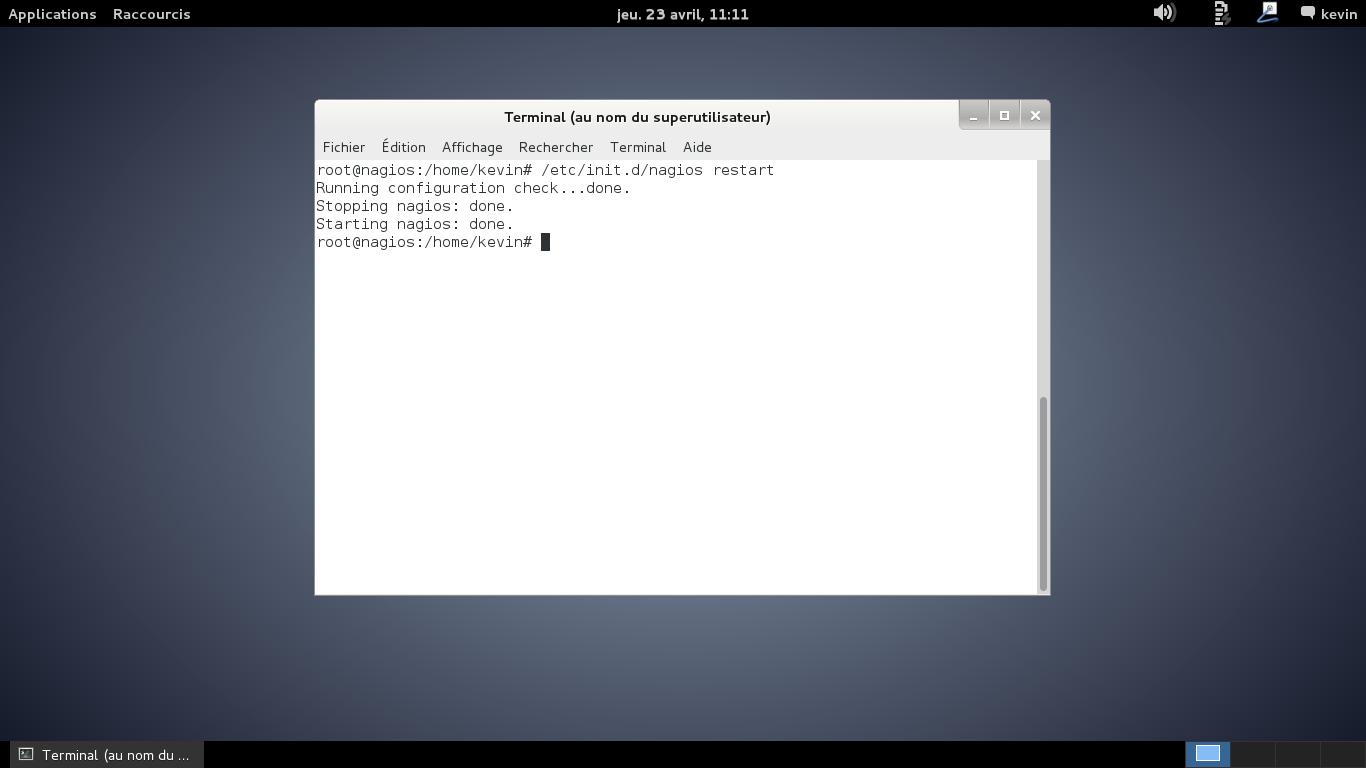Open the clock calendar jeu. 23 avril
The width and height of the screenshot is (1366, 768).
683,14
